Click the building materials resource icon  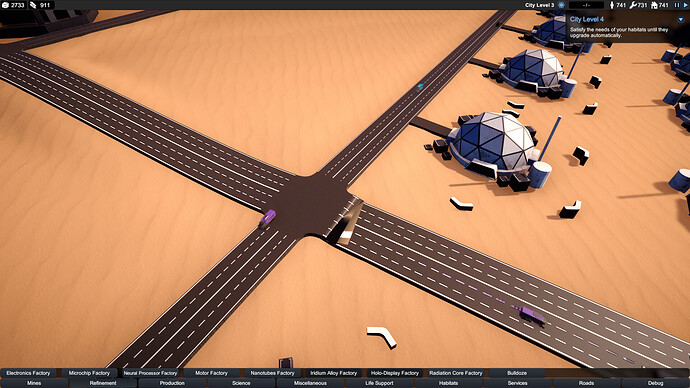click(x=33, y=5)
